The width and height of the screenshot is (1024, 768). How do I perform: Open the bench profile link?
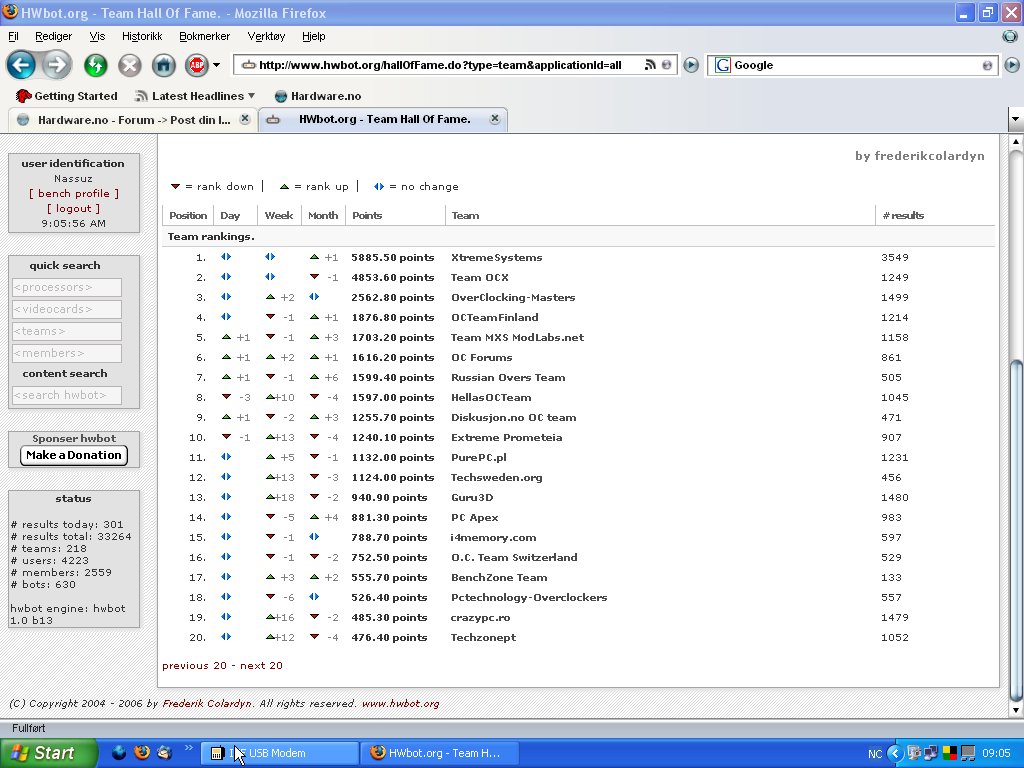point(74,193)
